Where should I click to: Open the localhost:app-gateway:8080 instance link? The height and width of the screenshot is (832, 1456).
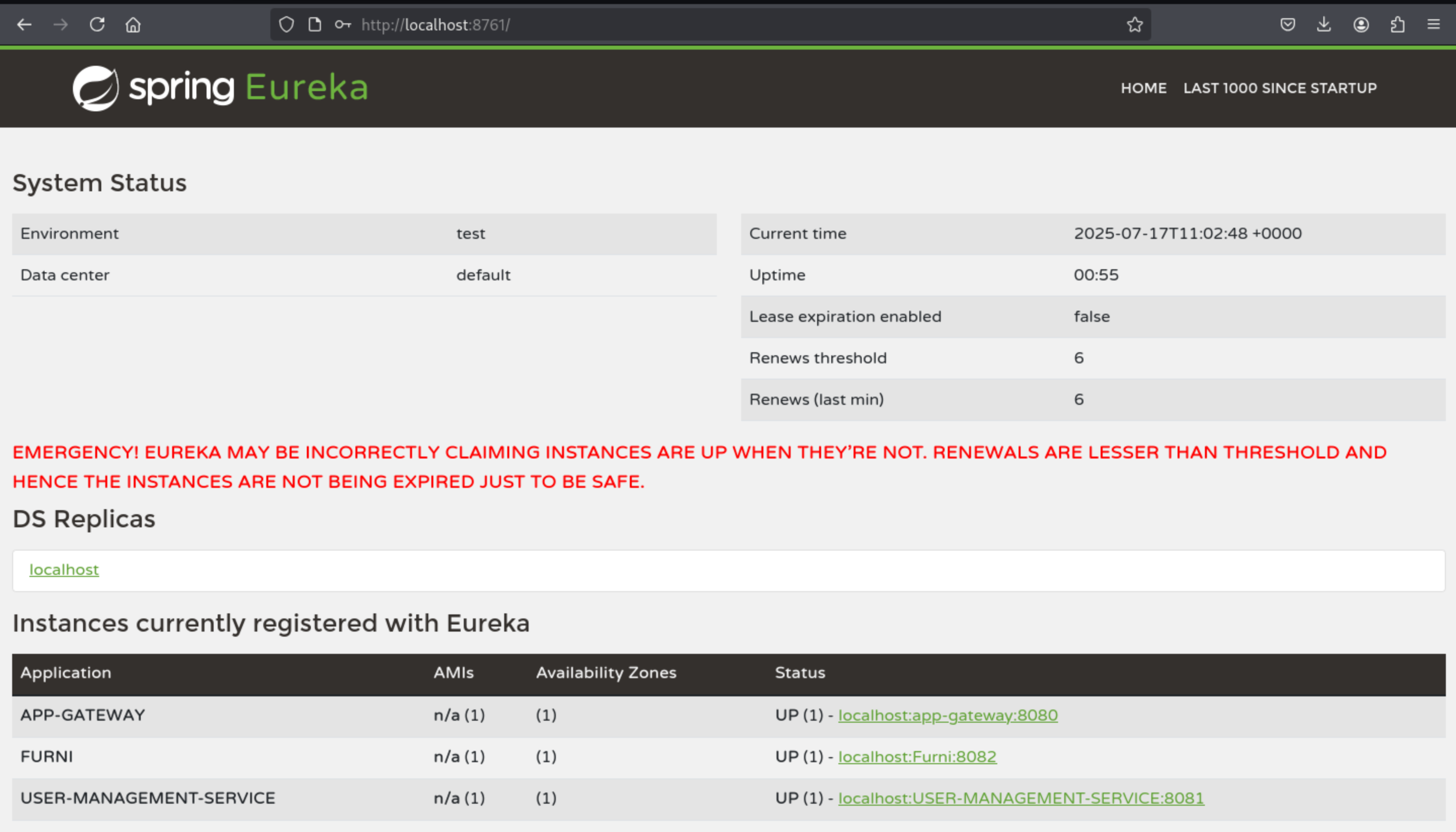[948, 716]
